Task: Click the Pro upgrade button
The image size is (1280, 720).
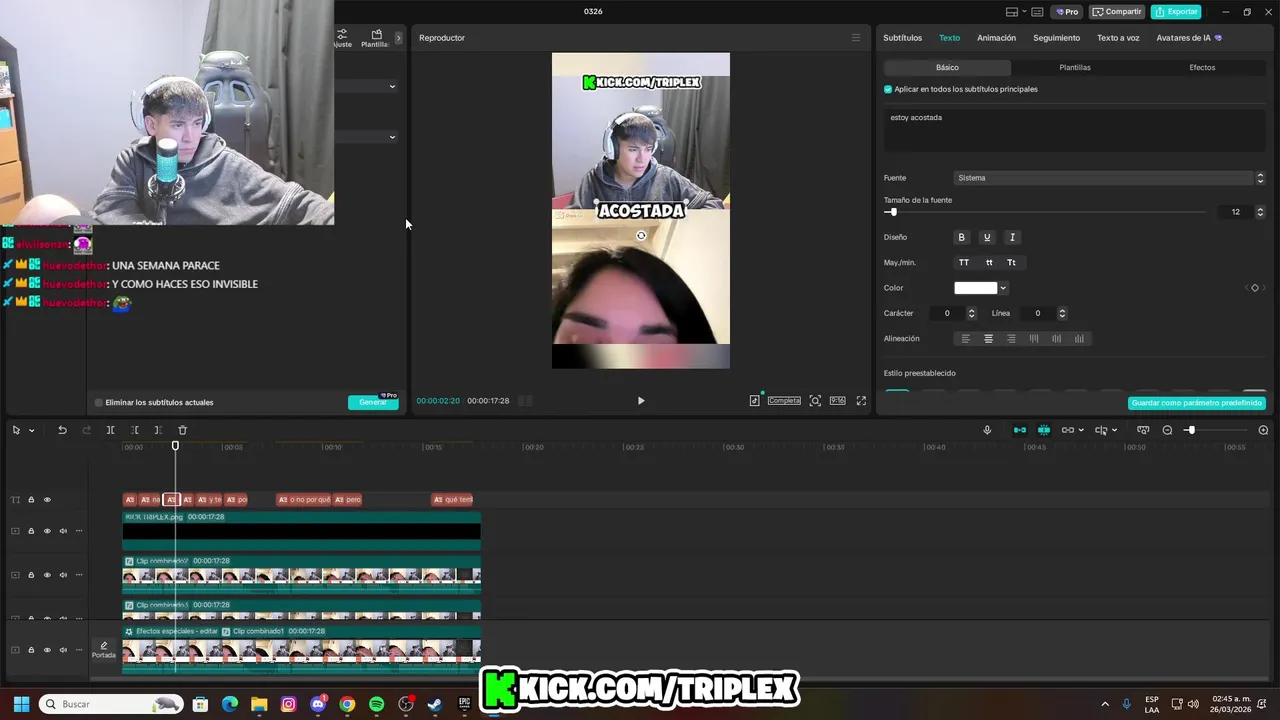Action: [1067, 12]
